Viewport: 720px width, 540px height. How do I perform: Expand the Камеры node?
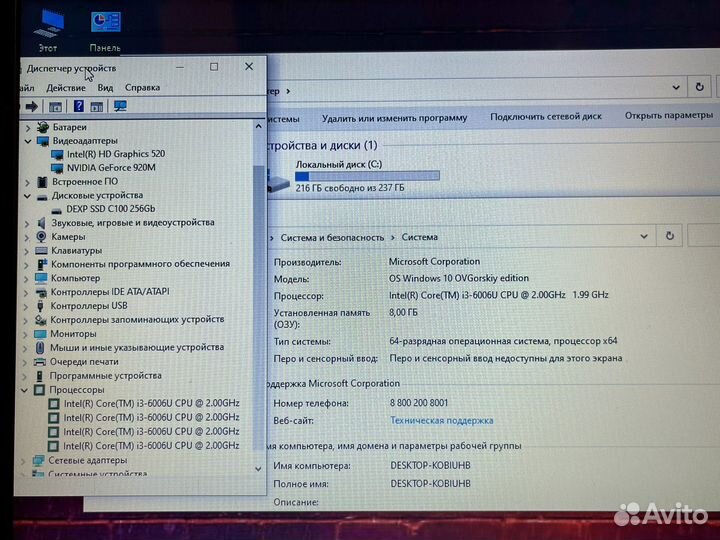27,237
